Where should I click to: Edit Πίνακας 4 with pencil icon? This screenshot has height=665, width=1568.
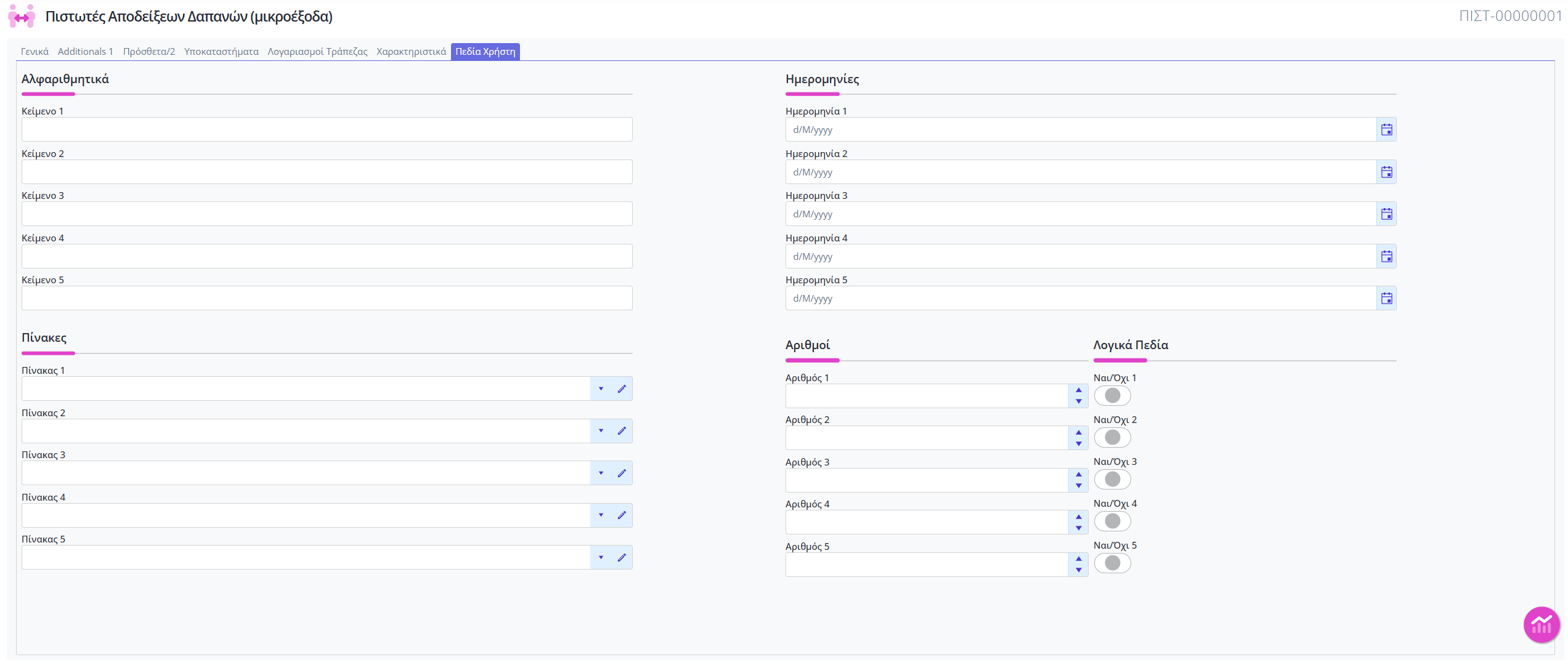click(x=622, y=515)
